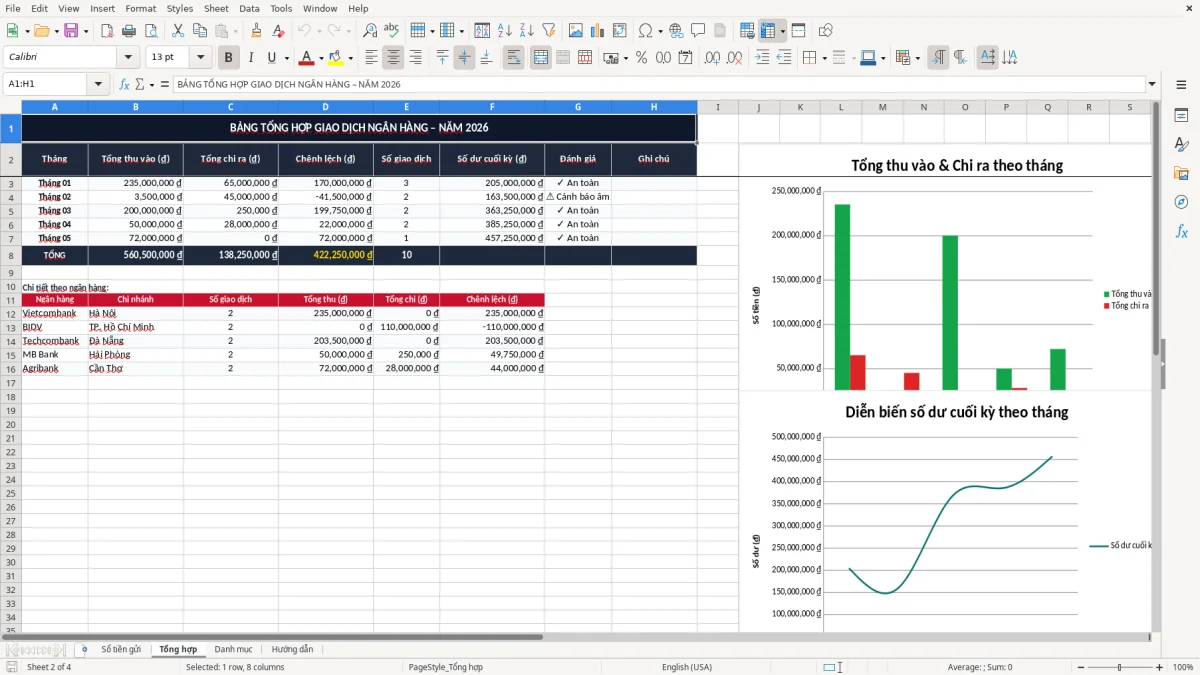Toggle Underline formatting
Screen dimensions: 1200x675
click(x=271, y=58)
